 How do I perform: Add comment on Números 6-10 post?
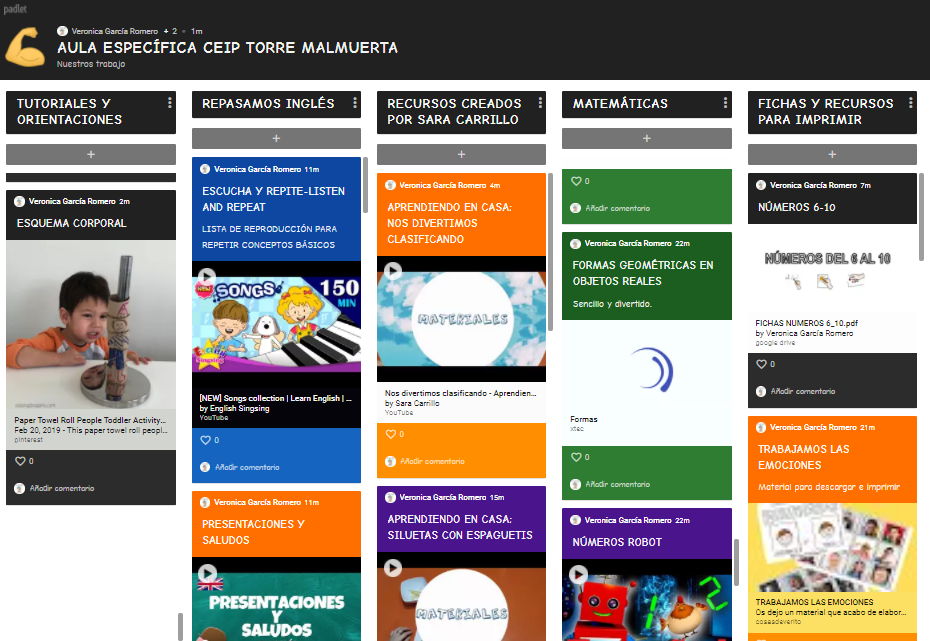click(x=802, y=391)
